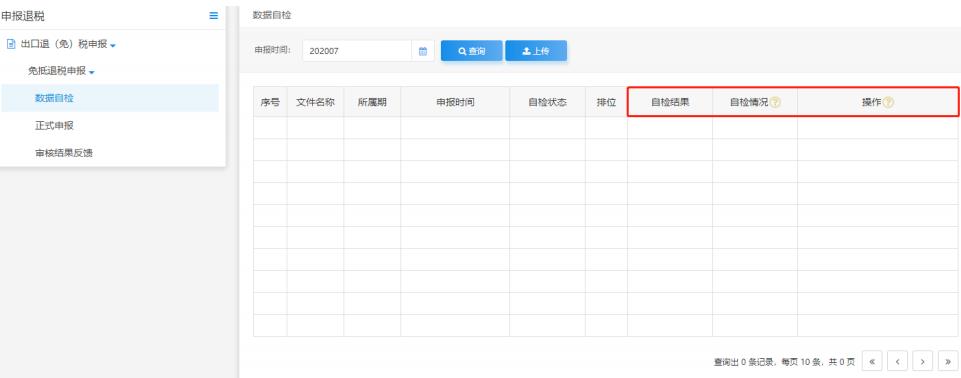The height and width of the screenshot is (378, 961).
Task: Focus the 申报时间 input field showing 202007
Action: tap(357, 51)
